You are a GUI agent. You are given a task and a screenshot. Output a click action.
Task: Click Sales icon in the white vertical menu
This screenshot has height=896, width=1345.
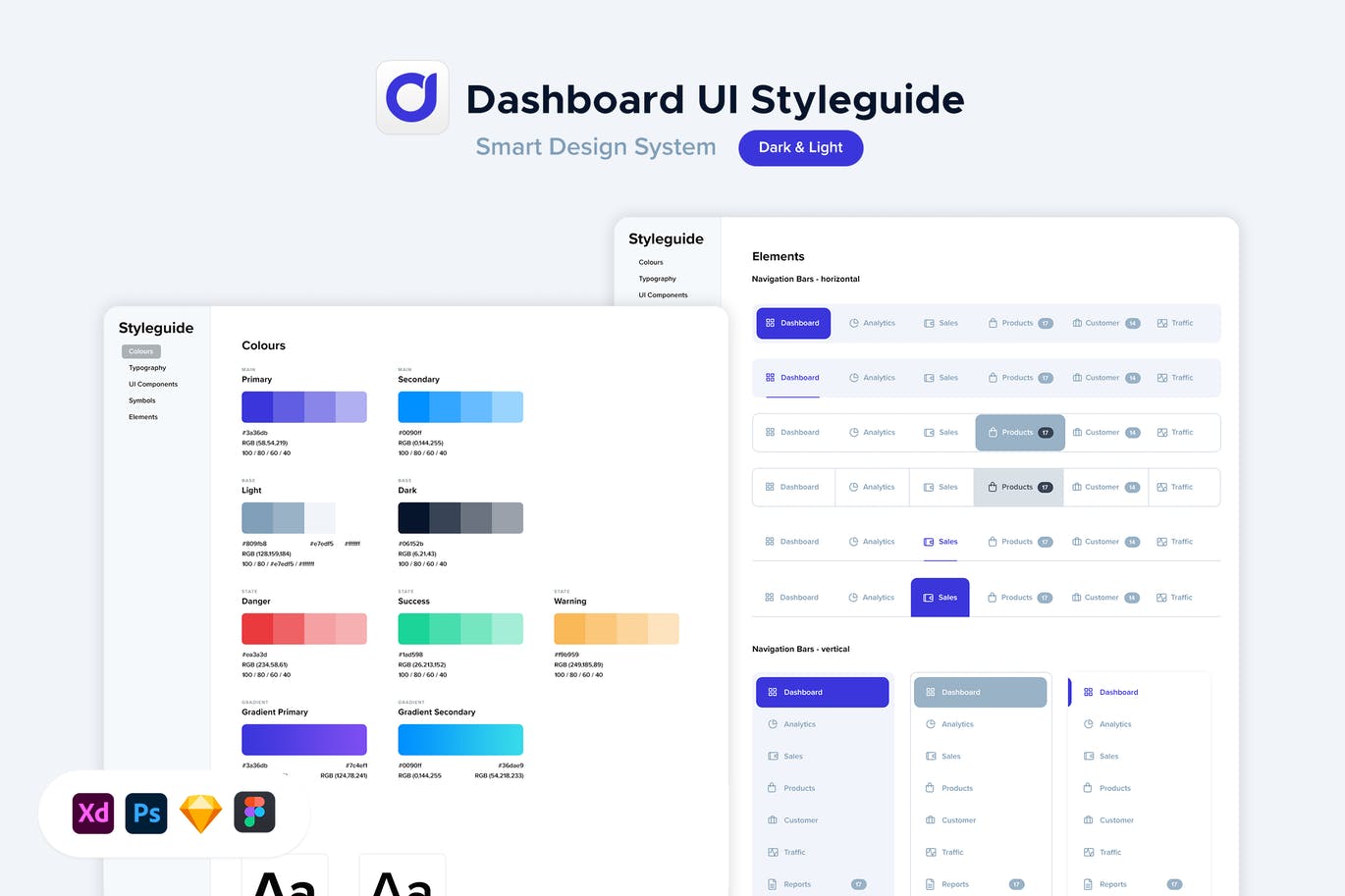1088,756
